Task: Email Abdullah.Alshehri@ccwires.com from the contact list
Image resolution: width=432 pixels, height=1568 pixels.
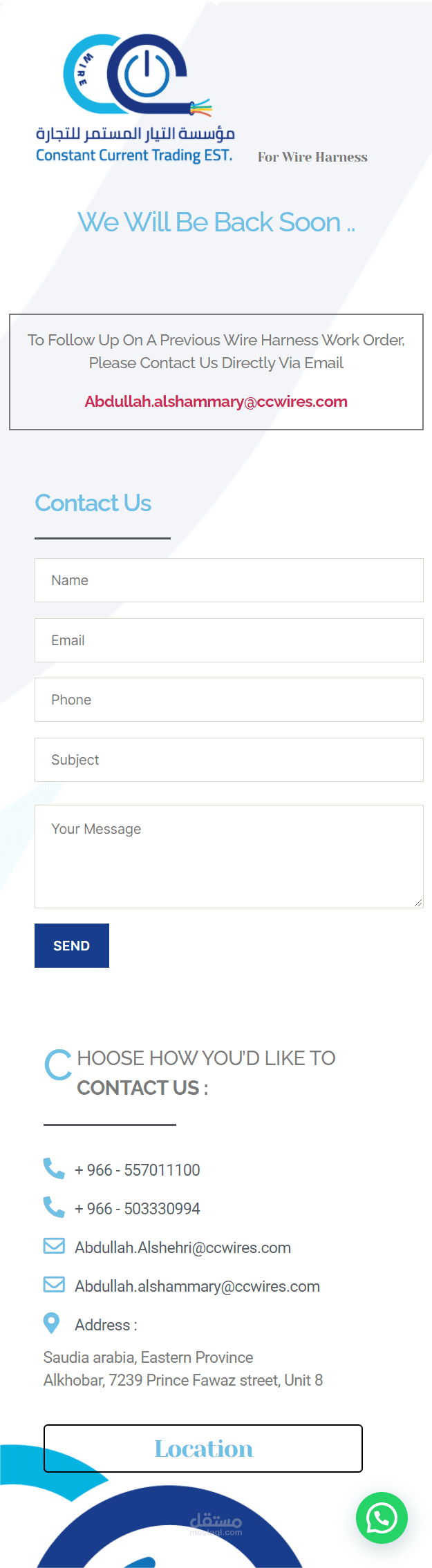Action: [x=183, y=1247]
